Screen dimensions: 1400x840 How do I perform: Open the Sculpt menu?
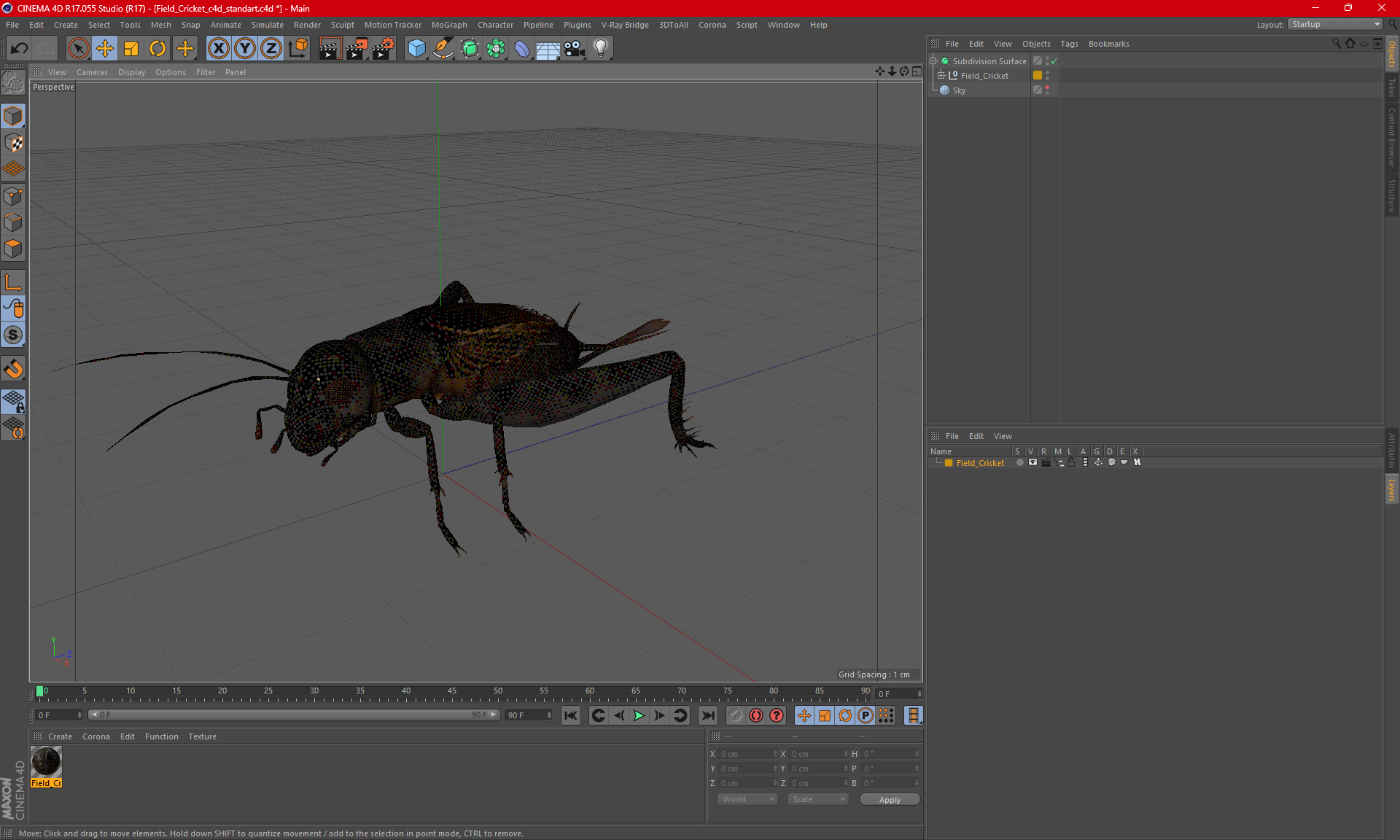click(x=342, y=25)
